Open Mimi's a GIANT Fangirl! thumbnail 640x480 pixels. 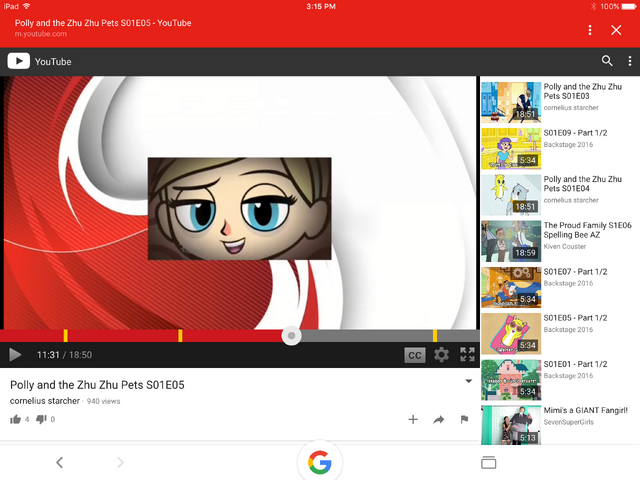click(511, 425)
